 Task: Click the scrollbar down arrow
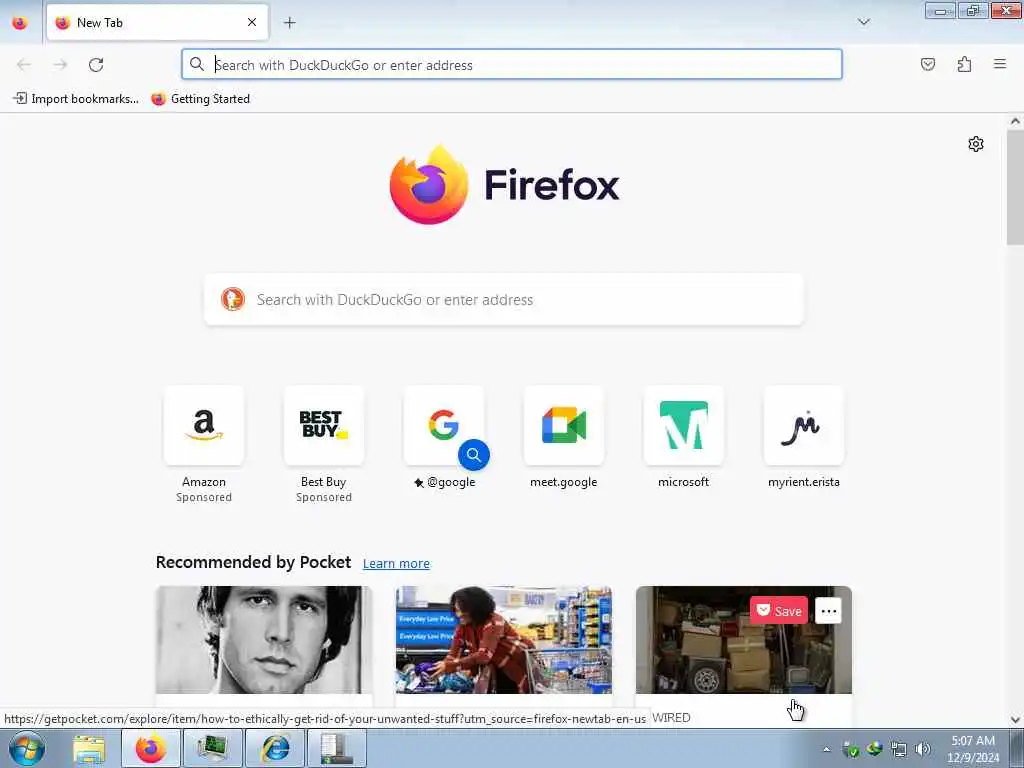tap(1015, 720)
